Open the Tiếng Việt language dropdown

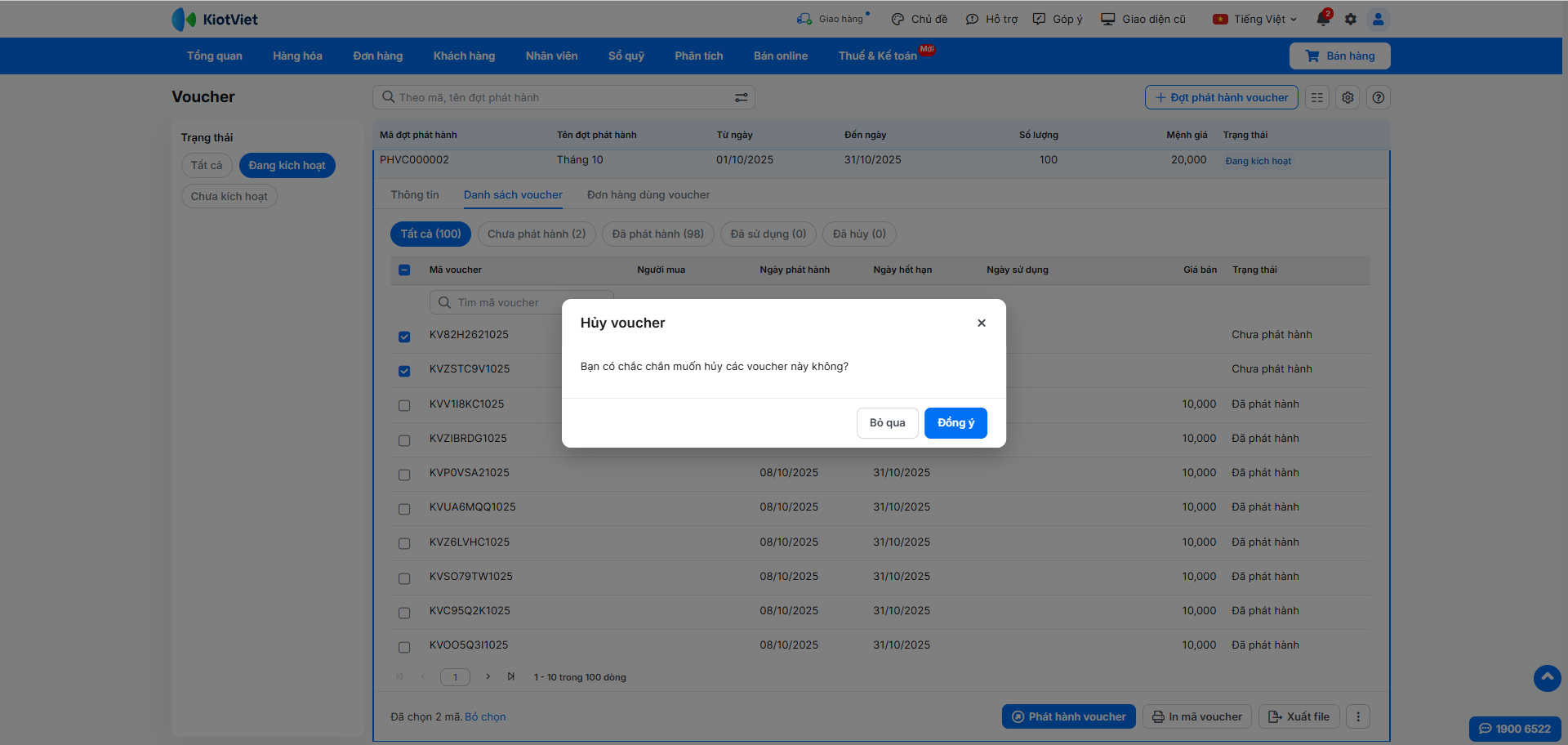[1255, 19]
